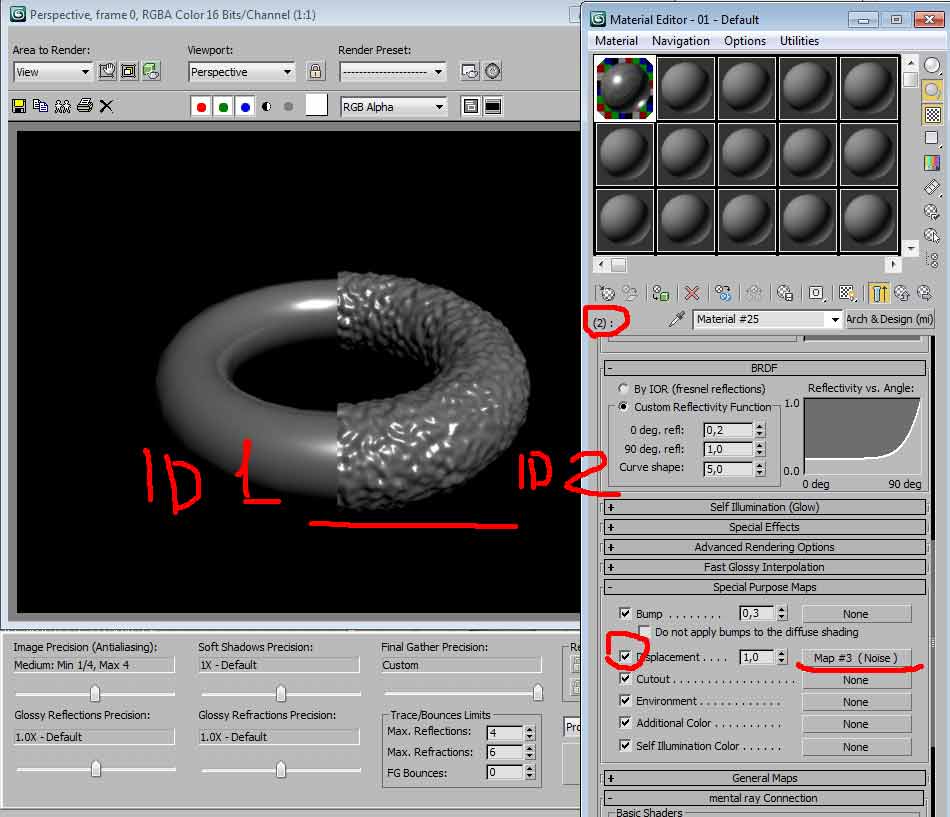Copy the rendered image to clipboard
Image resolution: width=950 pixels, height=817 pixels.
click(x=41, y=107)
